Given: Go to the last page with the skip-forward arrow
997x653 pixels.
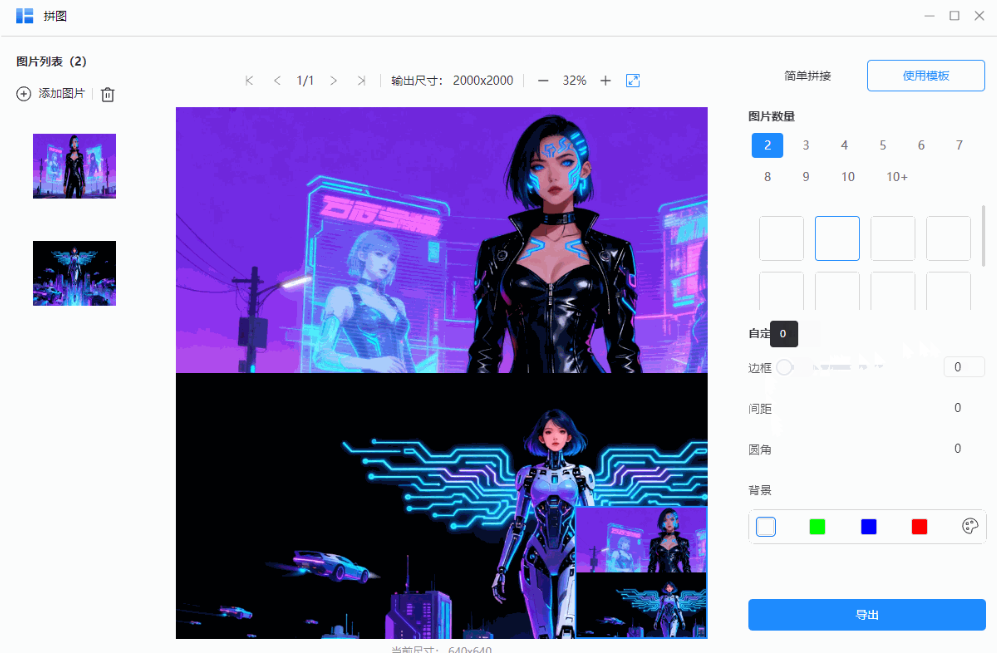Looking at the screenshot, I should click(361, 80).
